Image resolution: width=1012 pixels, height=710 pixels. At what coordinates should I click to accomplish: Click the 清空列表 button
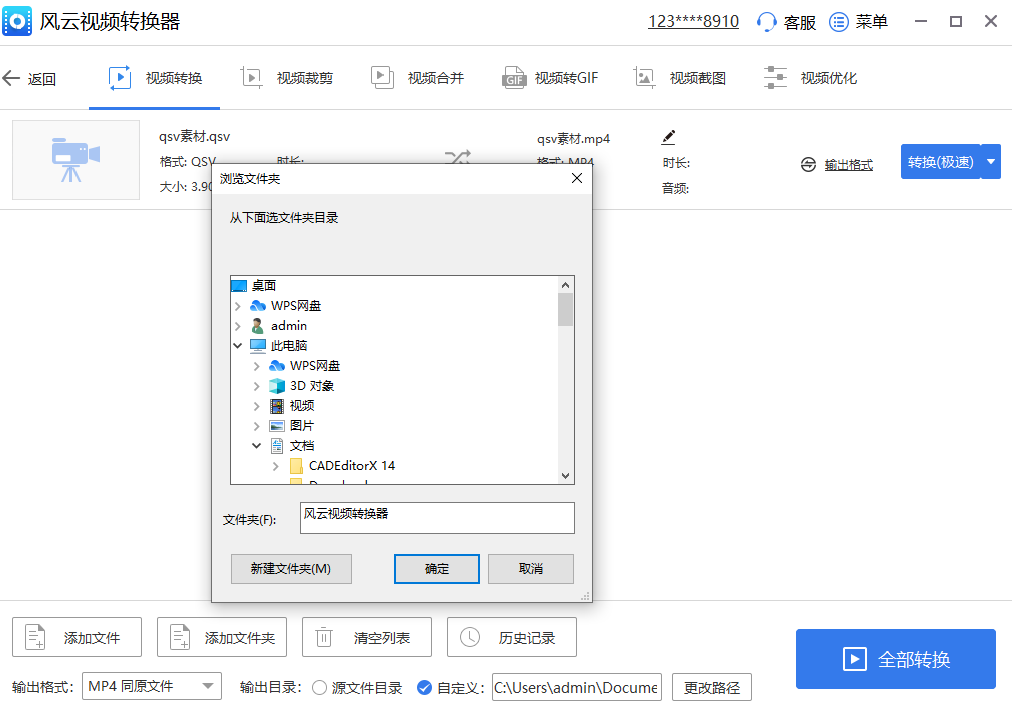tap(367, 637)
